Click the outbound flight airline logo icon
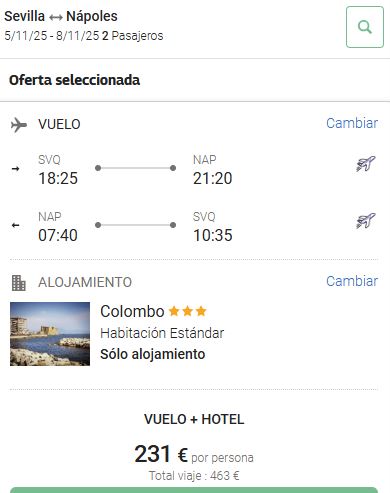 pos(366,164)
